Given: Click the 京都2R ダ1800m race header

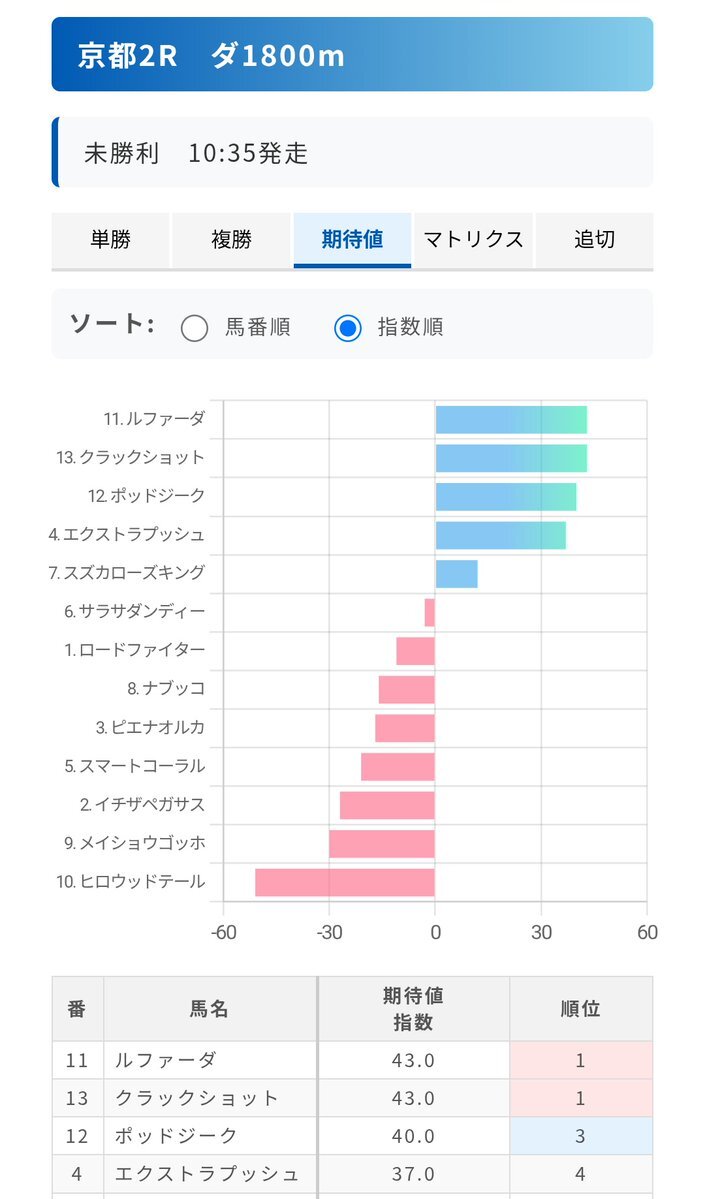Looking at the screenshot, I should (x=352, y=56).
